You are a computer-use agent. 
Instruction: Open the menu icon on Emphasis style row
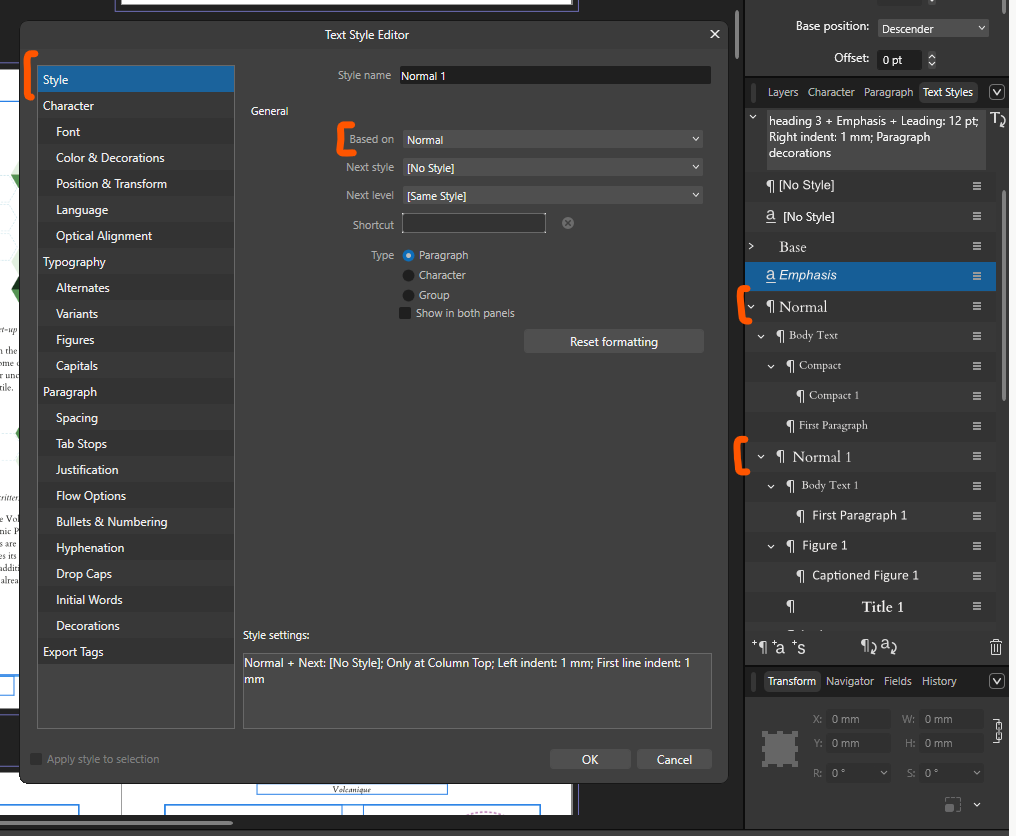coord(977,276)
